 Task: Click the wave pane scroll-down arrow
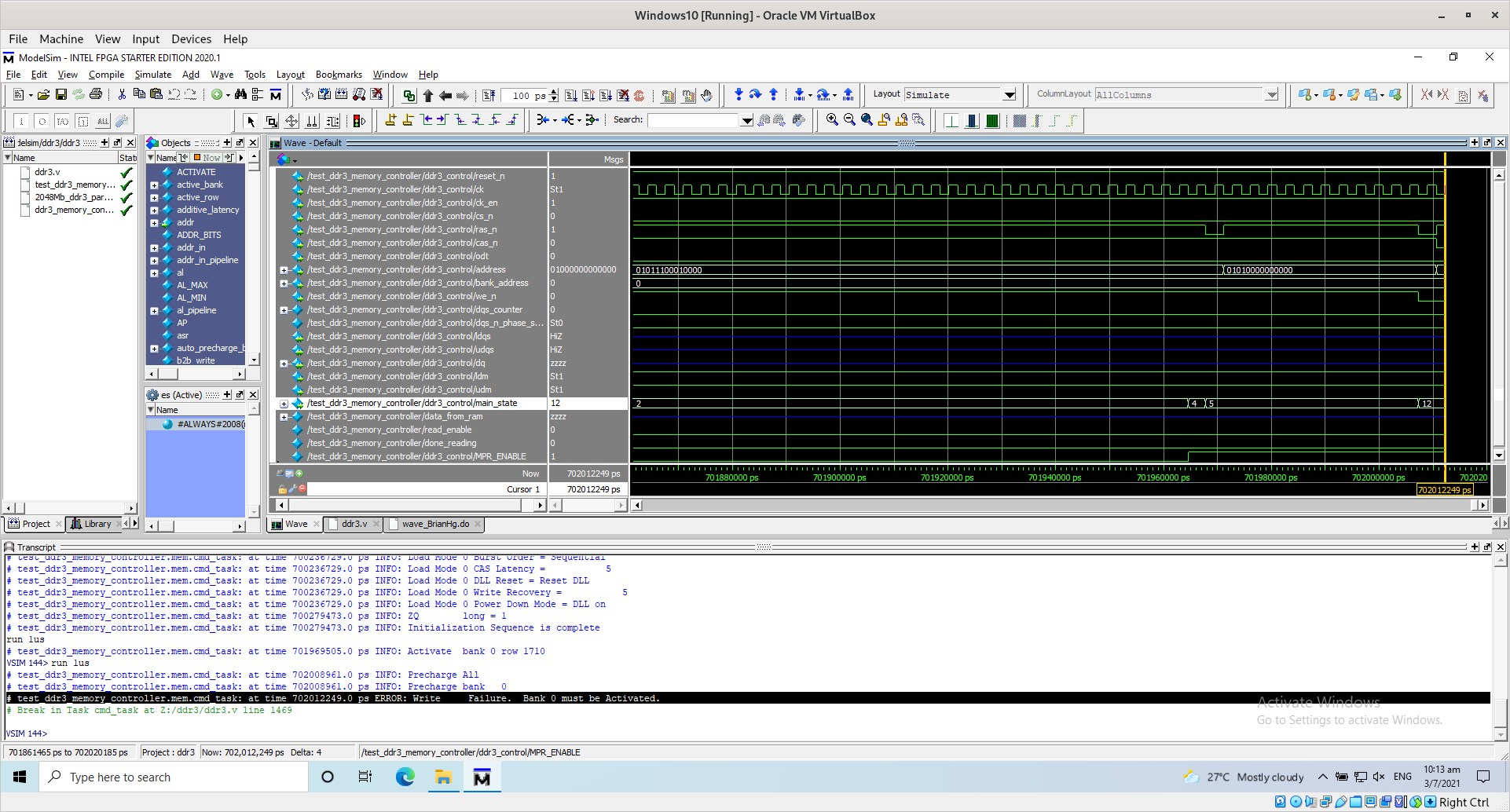pyautogui.click(x=1498, y=455)
